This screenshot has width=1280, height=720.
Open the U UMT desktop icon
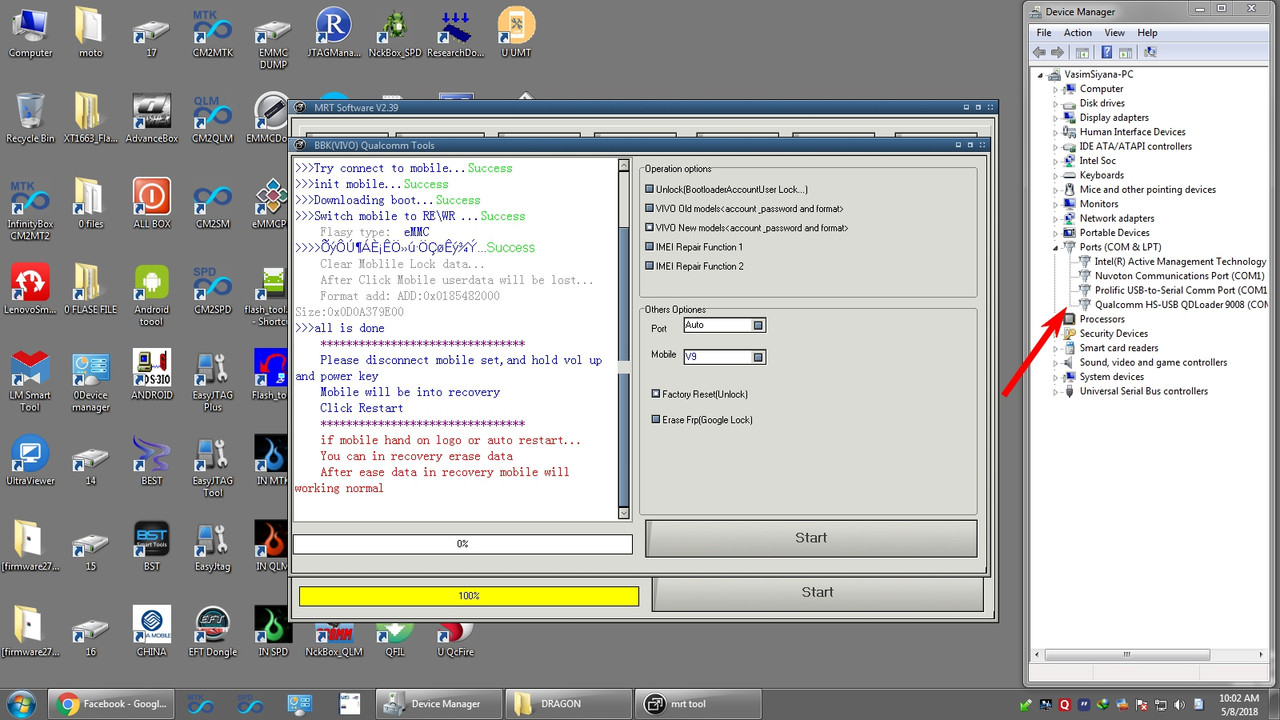click(x=516, y=33)
